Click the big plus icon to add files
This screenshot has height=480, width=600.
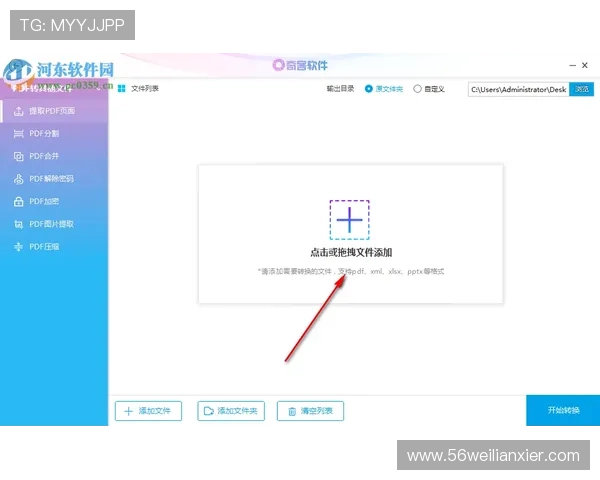349,219
